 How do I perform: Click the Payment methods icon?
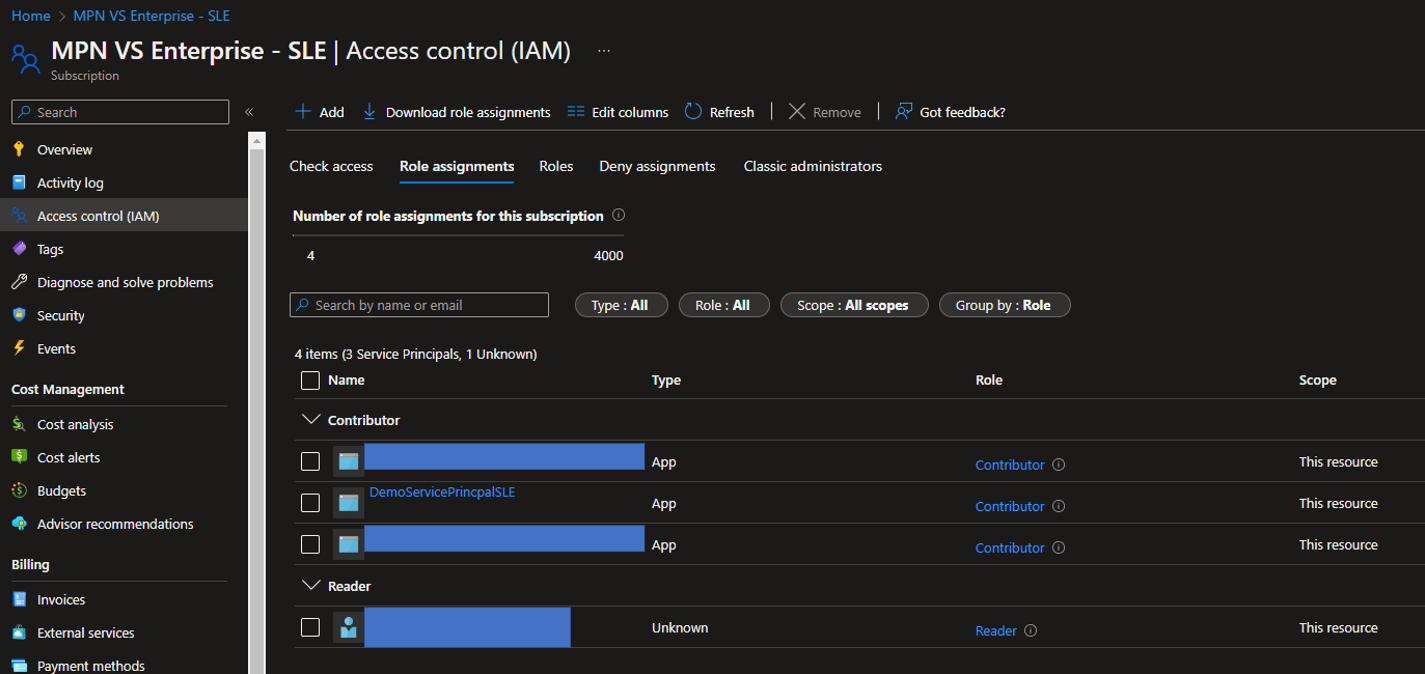click(x=18, y=665)
